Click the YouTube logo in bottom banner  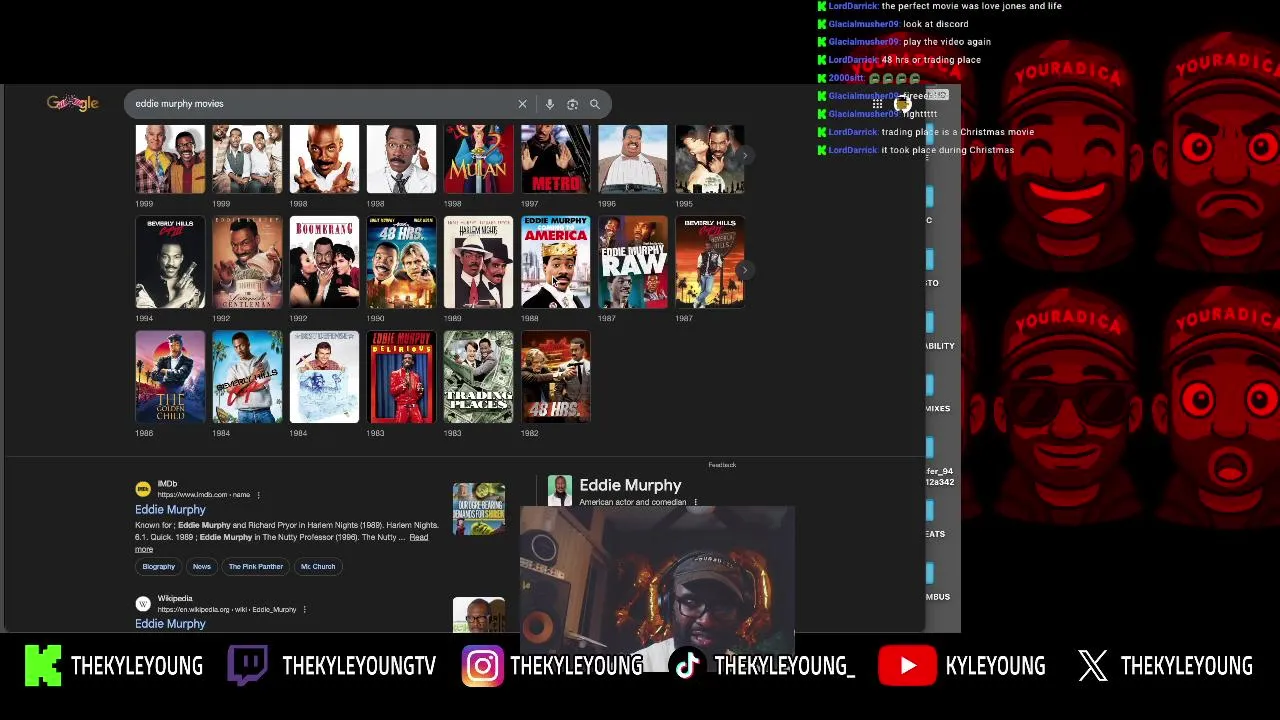[906, 666]
